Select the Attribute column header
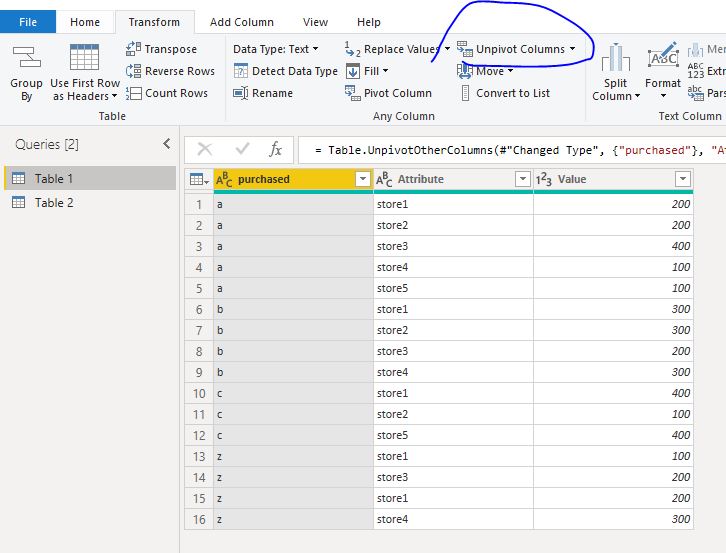This screenshot has width=726, height=553. pyautogui.click(x=453, y=179)
